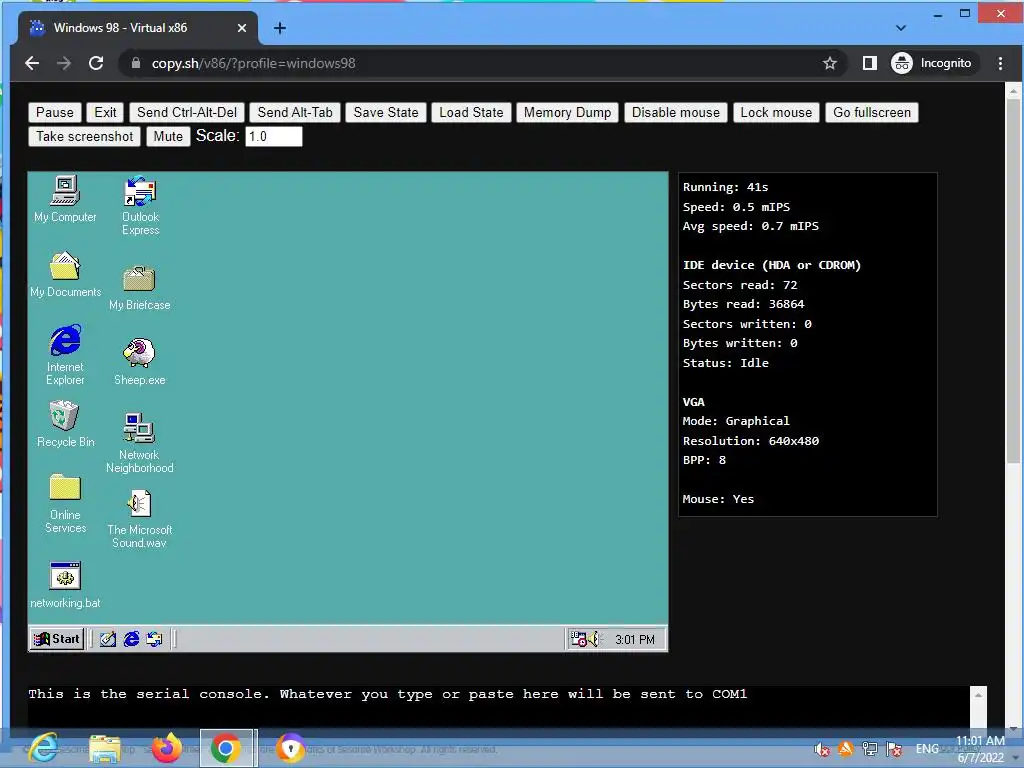Open Chrome three-dot menu

pyautogui.click(x=1000, y=63)
